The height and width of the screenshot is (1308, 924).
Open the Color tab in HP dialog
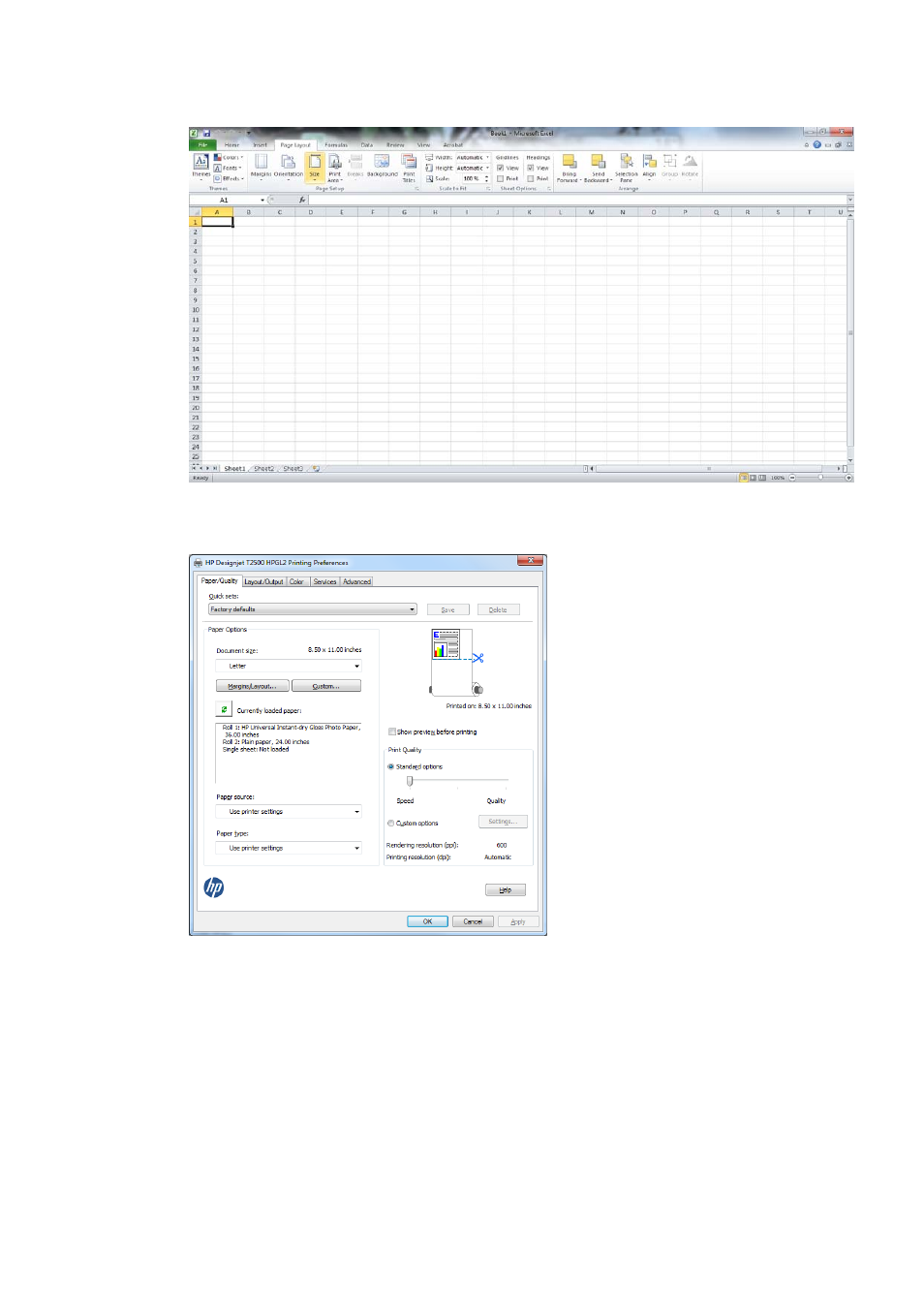click(296, 581)
